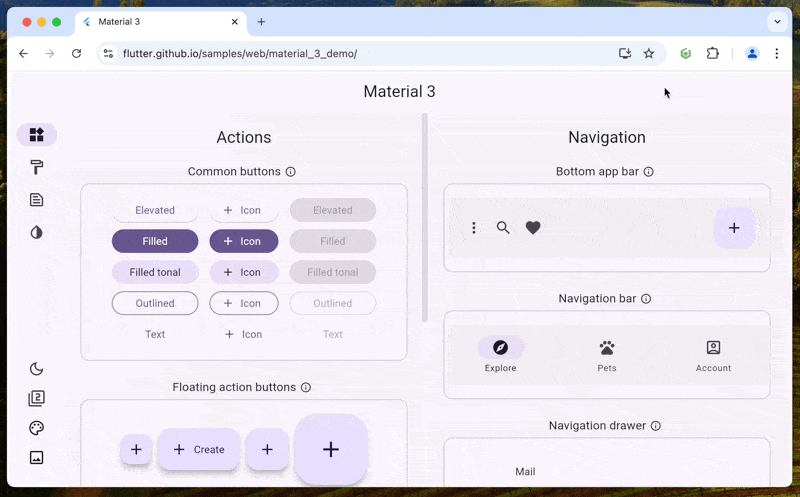
Task: Open the bottom app bar overflow menu
Action: tap(474, 228)
